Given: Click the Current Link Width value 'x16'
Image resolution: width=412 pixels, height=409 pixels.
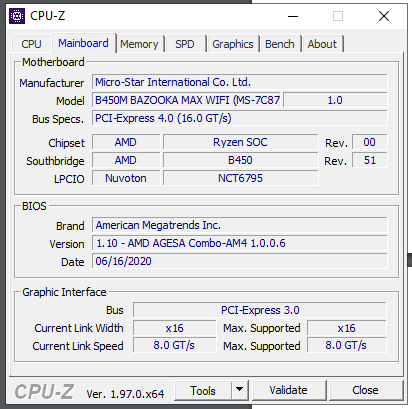Looking at the screenshot, I should (x=174, y=328).
